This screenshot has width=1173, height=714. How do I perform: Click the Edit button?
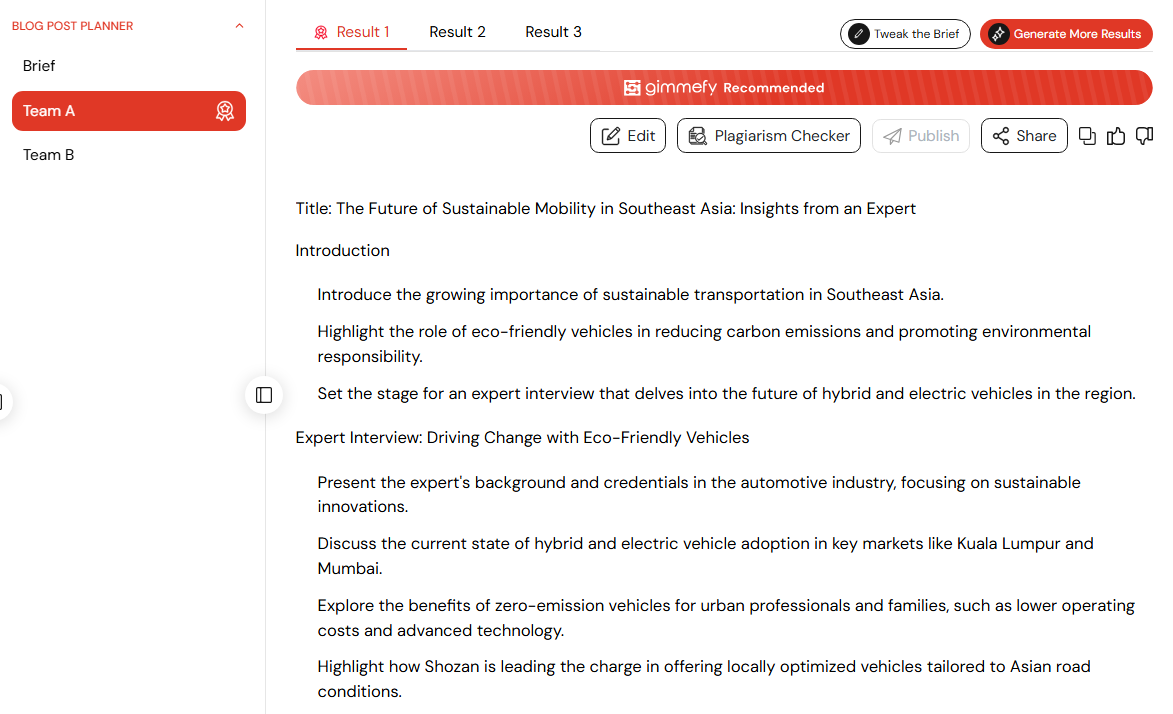[x=628, y=135]
